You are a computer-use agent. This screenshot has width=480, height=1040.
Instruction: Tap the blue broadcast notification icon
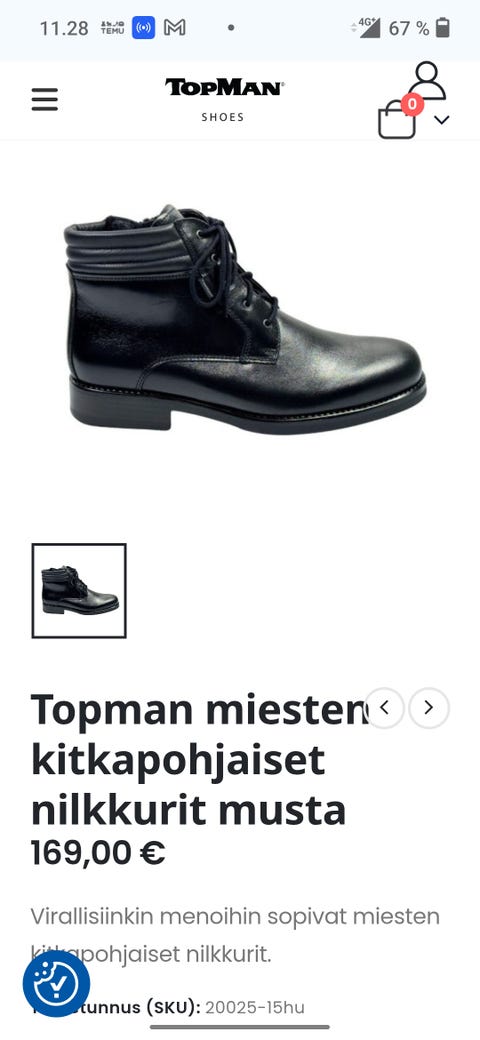tap(143, 28)
